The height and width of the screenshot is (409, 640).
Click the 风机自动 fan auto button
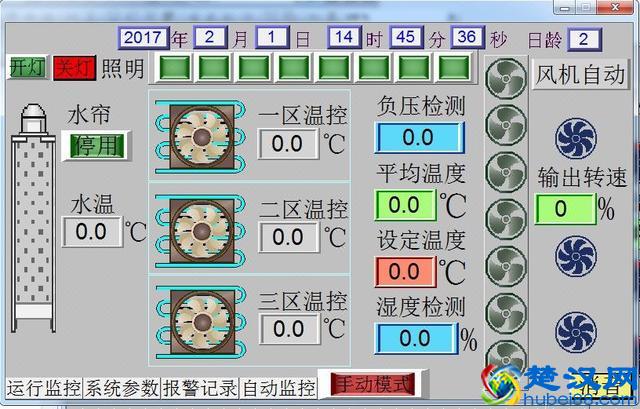pos(580,74)
